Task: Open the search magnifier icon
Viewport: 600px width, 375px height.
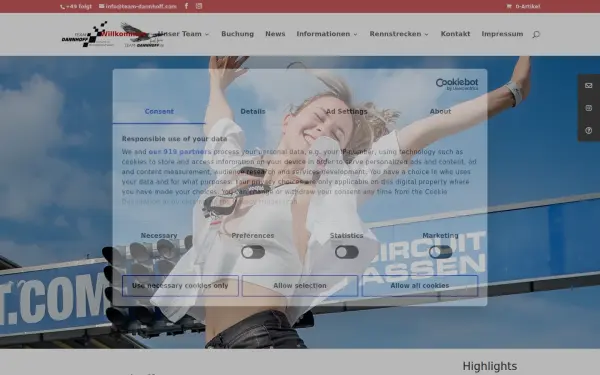Action: click(x=536, y=34)
